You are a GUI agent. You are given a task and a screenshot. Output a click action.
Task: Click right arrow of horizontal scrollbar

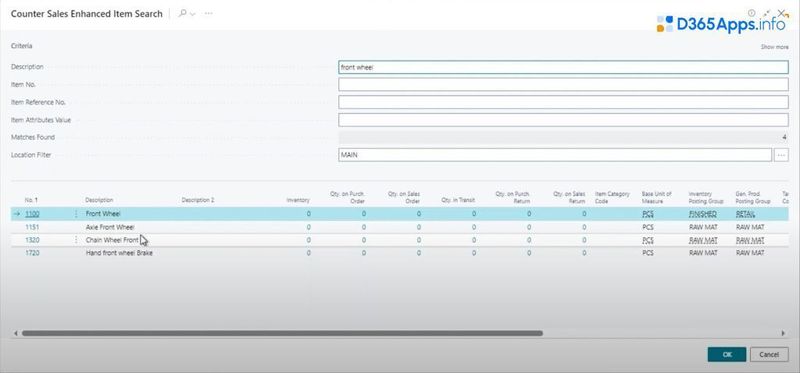(x=783, y=333)
